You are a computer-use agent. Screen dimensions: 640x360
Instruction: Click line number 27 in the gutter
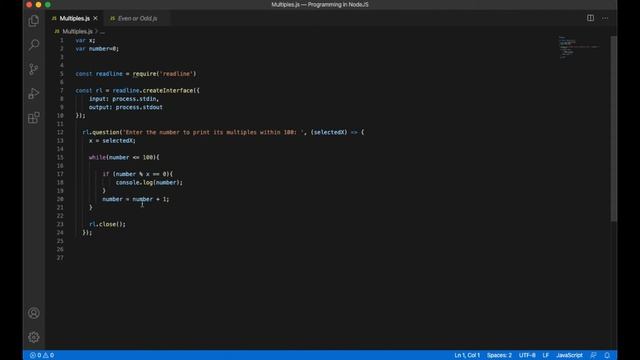click(x=60, y=258)
